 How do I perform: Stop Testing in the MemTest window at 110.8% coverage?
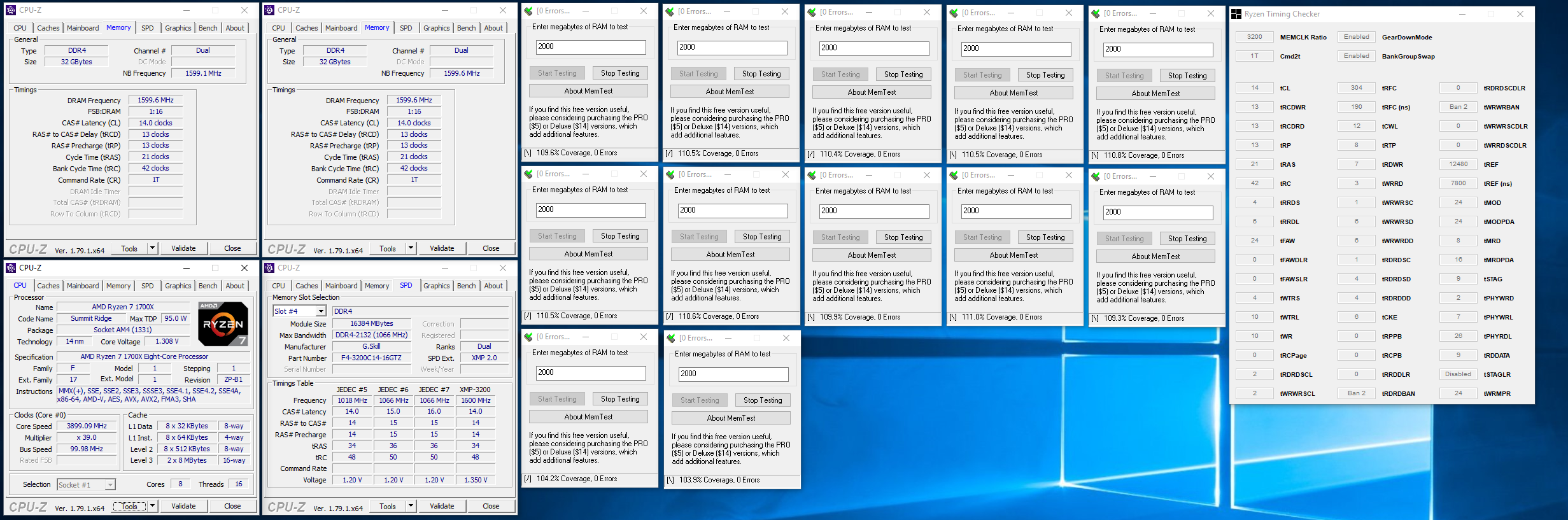(x=1187, y=75)
